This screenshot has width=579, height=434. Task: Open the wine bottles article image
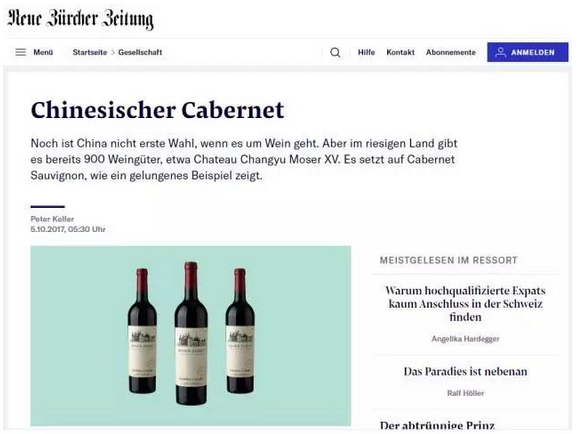pyautogui.click(x=191, y=336)
